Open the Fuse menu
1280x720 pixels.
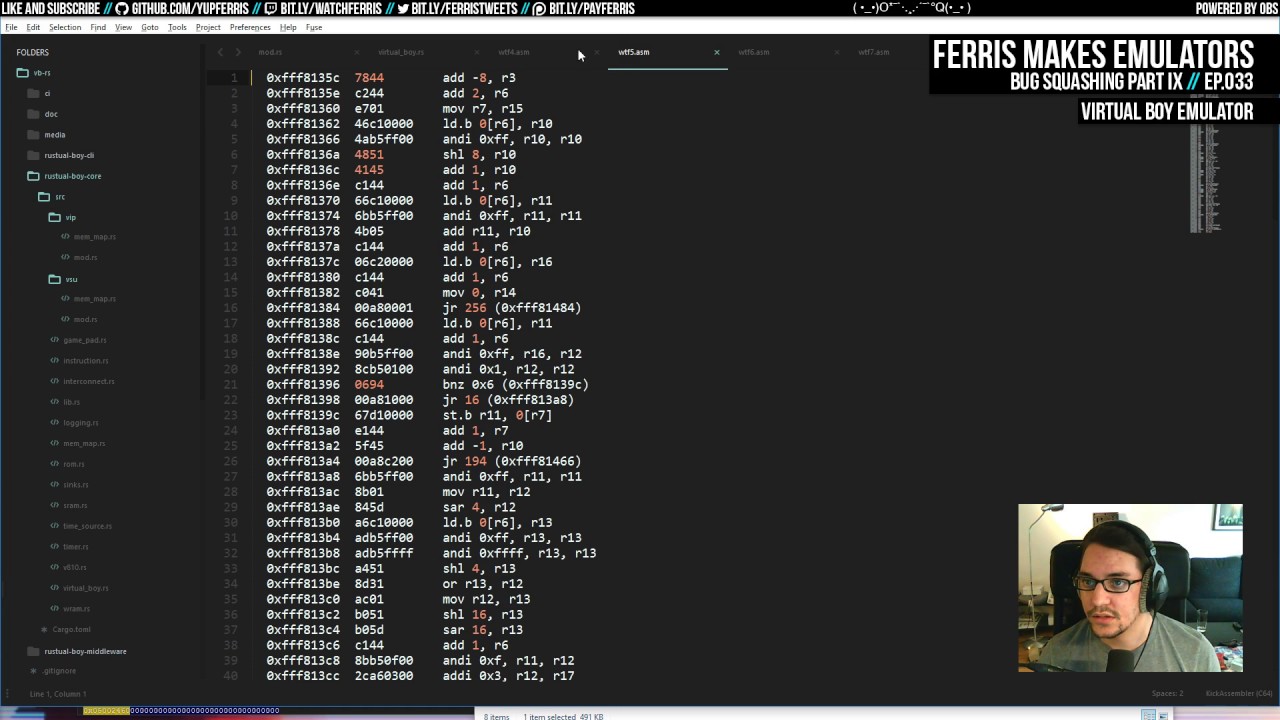(x=314, y=27)
